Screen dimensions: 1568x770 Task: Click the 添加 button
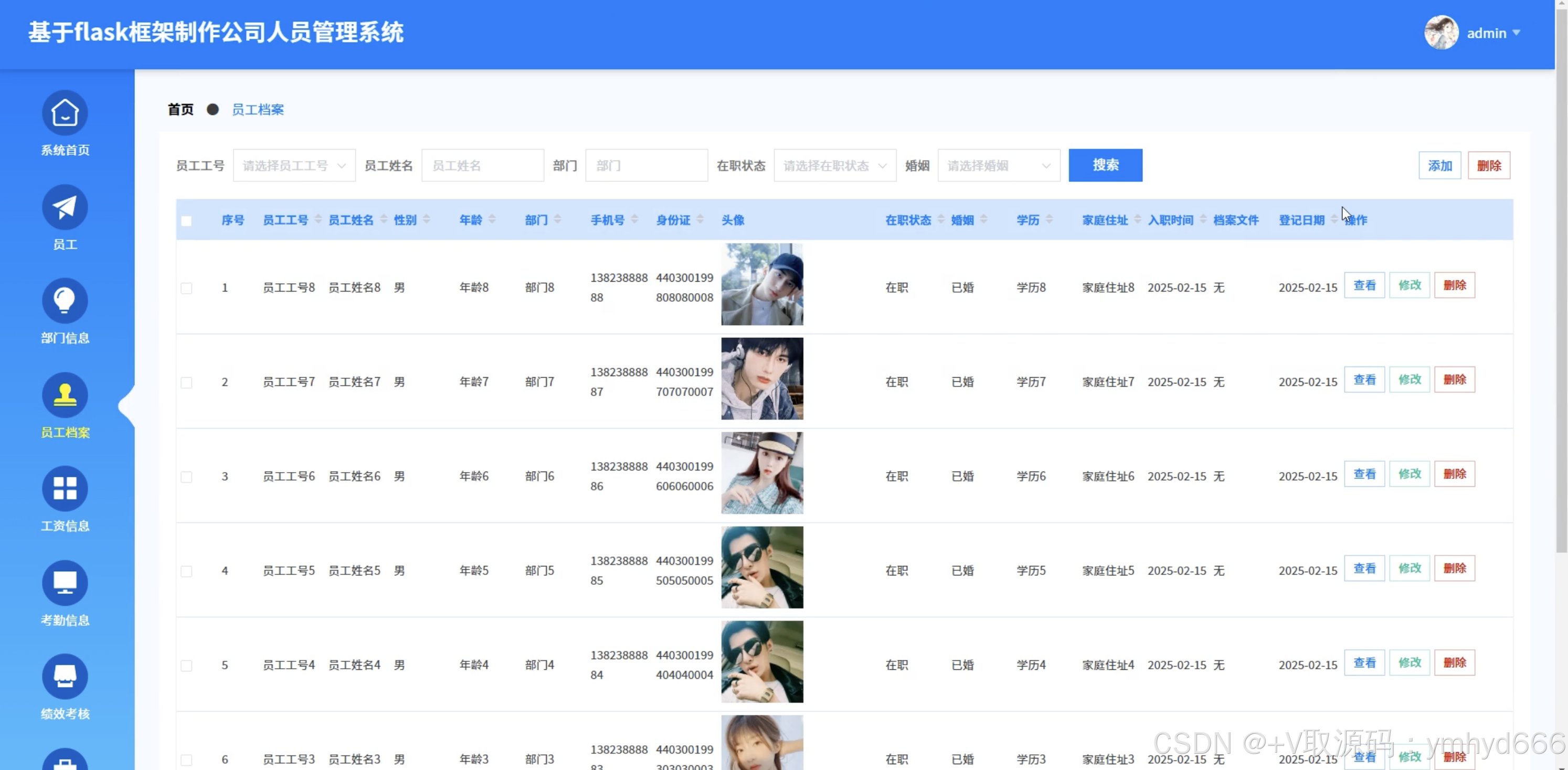[1439, 165]
